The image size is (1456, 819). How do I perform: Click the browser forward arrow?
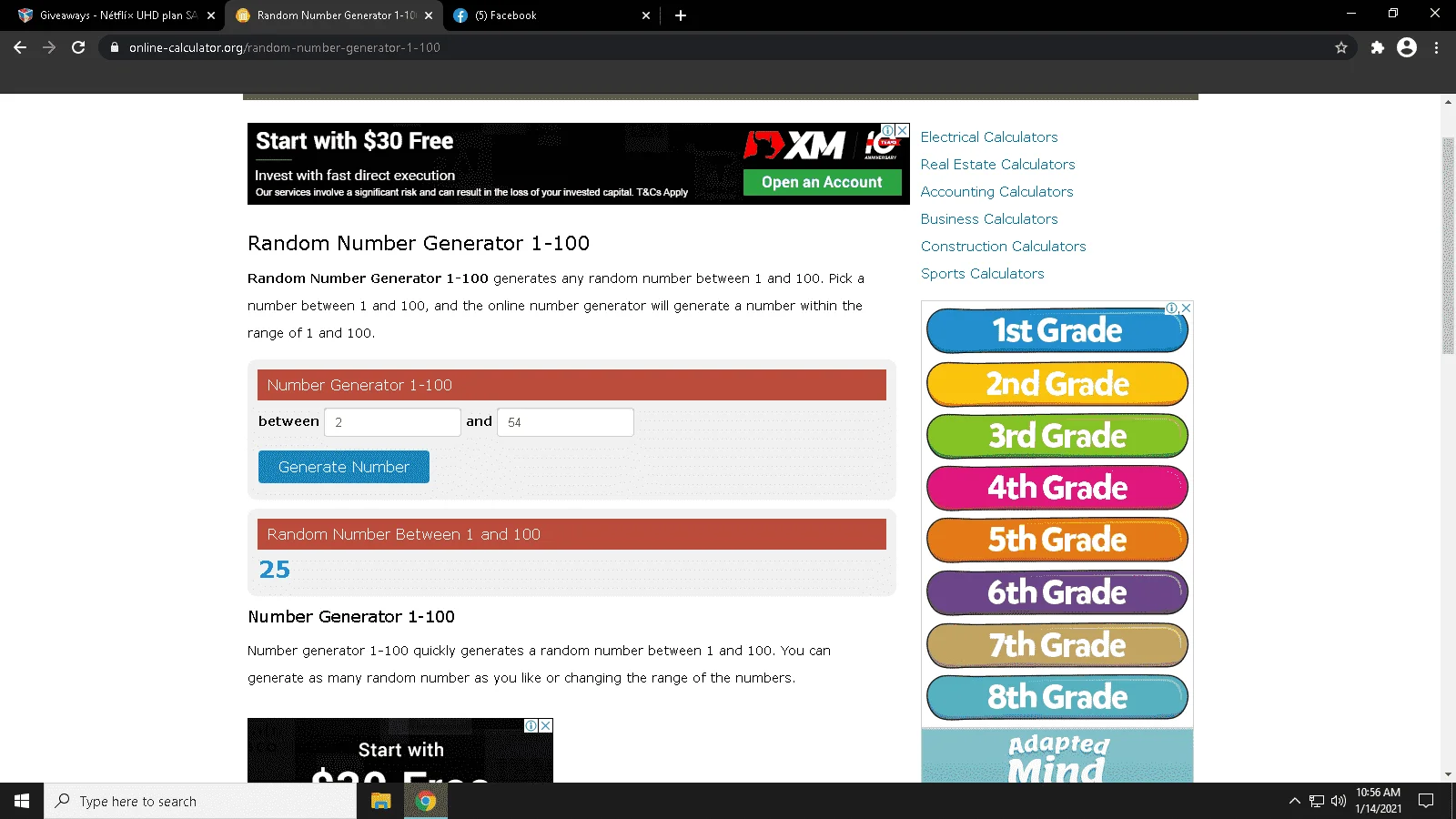point(49,47)
